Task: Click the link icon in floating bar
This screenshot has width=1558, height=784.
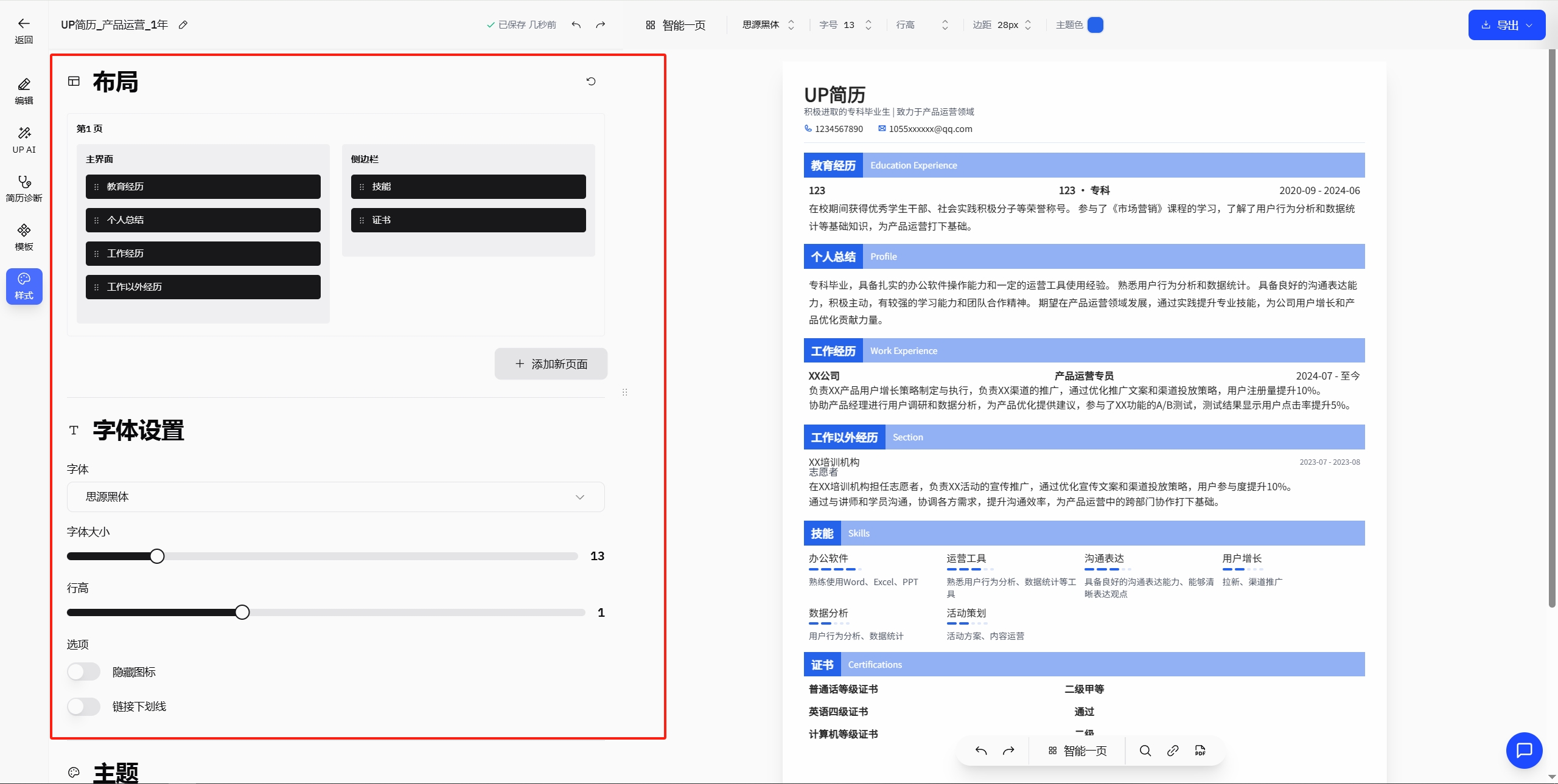Action: coord(1173,751)
